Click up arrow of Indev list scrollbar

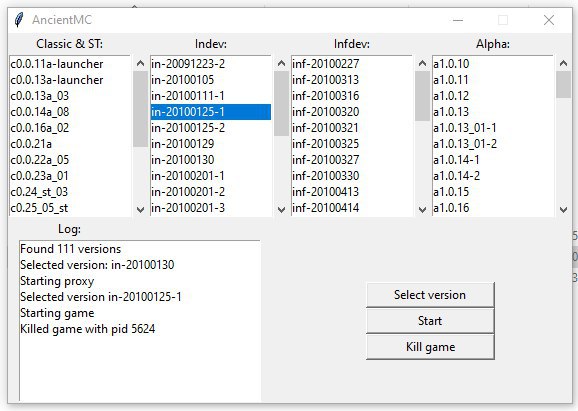281,63
